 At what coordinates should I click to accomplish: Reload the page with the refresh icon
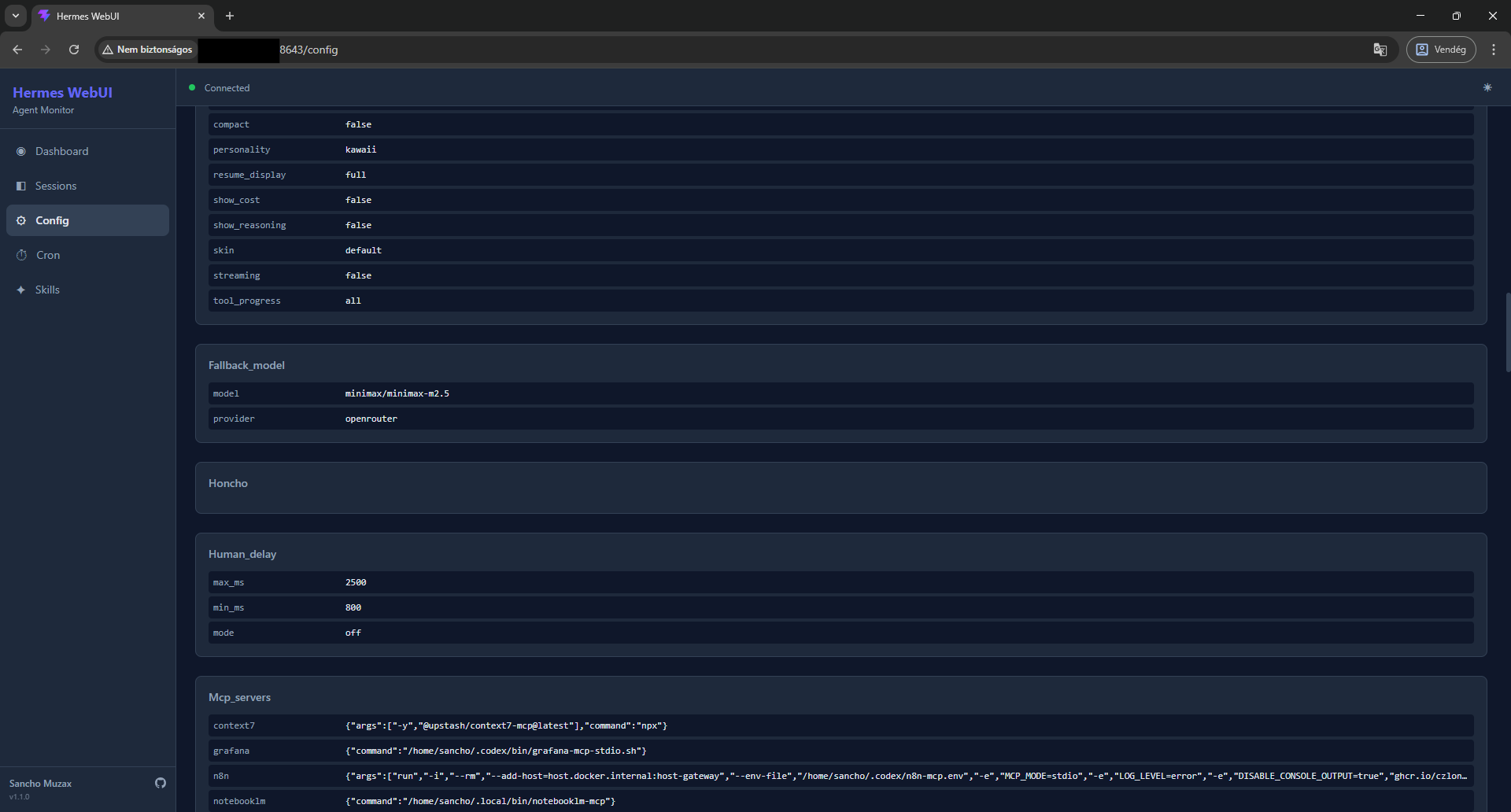coord(73,50)
